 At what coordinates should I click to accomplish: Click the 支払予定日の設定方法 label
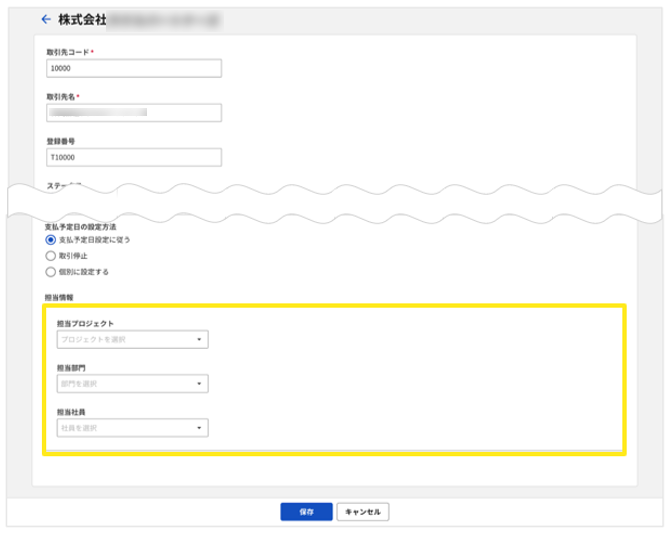[x=81, y=226]
